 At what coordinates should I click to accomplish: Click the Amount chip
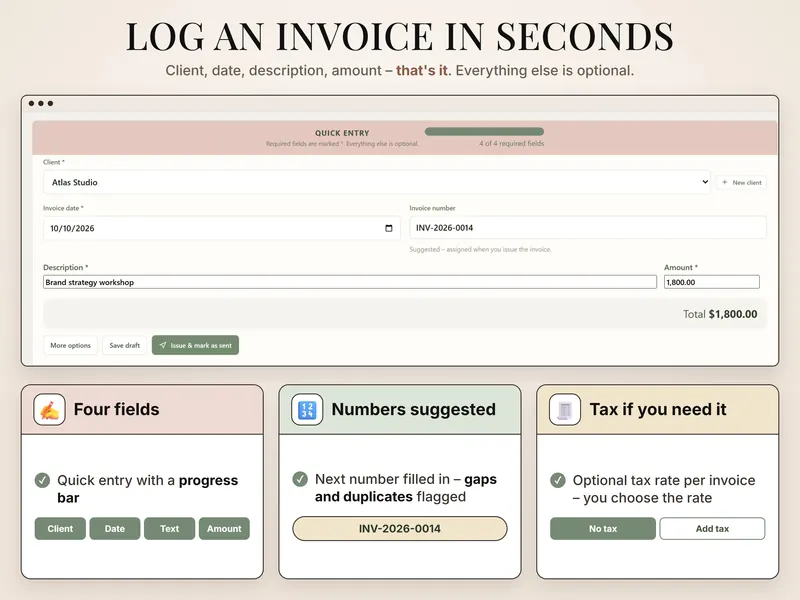point(224,529)
